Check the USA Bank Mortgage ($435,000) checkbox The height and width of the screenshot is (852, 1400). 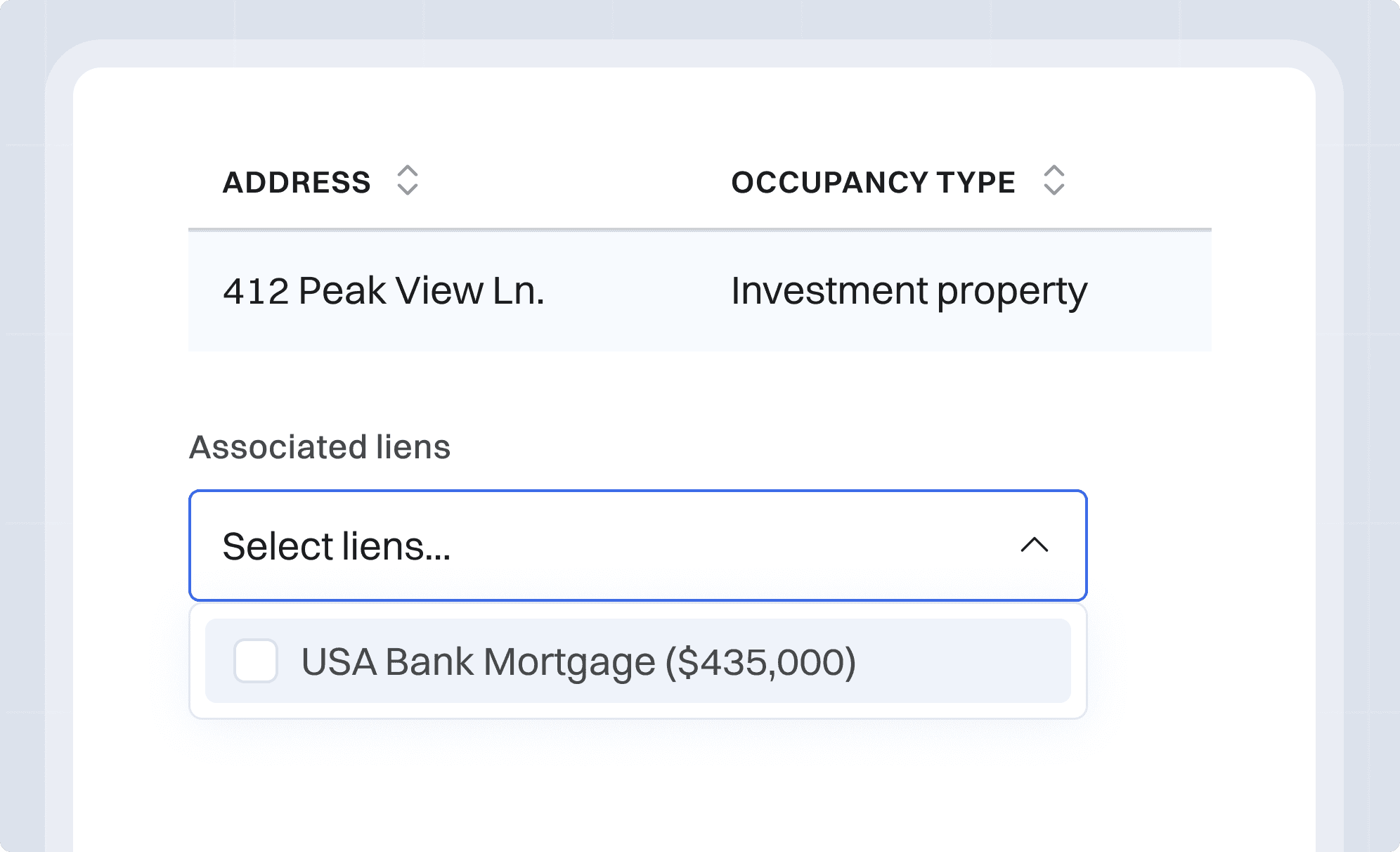tap(256, 660)
